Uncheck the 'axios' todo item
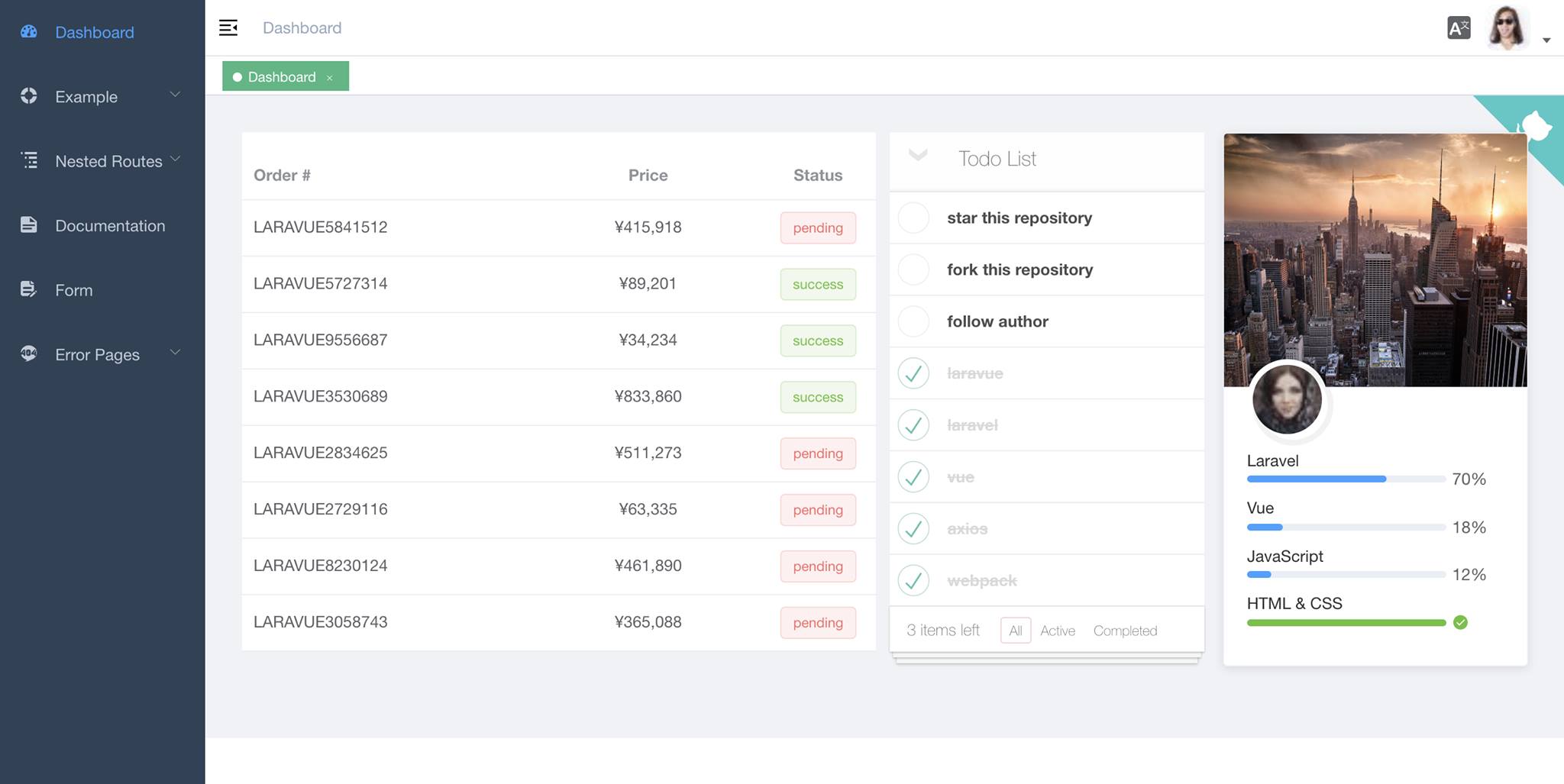 coord(913,528)
